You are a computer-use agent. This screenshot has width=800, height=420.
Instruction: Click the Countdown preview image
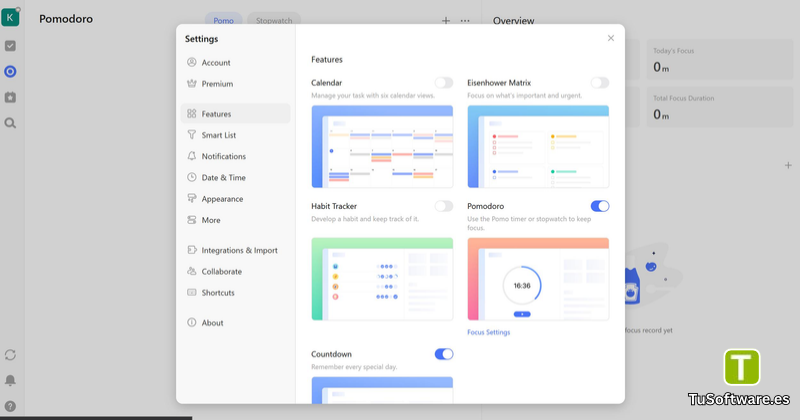(x=382, y=390)
